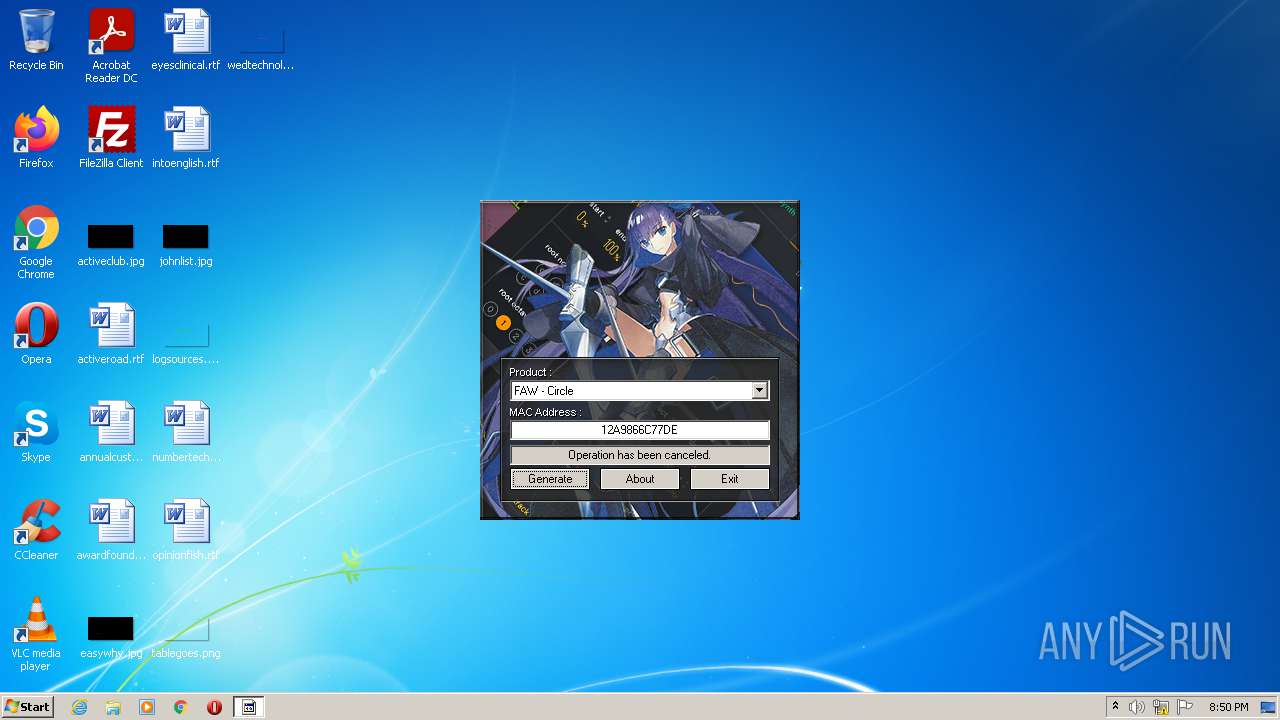Open Windows Explorer folder in taskbar
This screenshot has height=720, width=1280.
click(x=113, y=707)
